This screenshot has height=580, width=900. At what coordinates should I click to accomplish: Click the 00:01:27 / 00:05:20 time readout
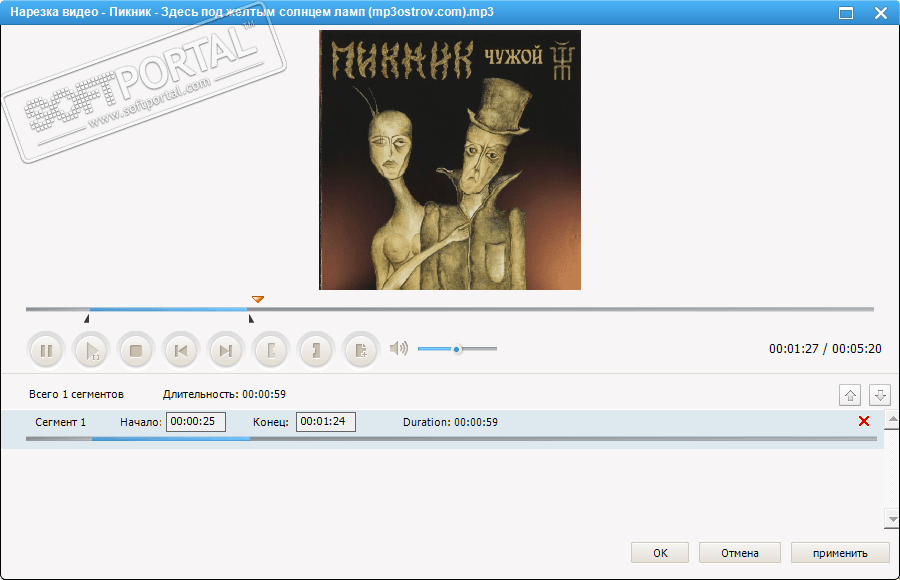pos(825,349)
